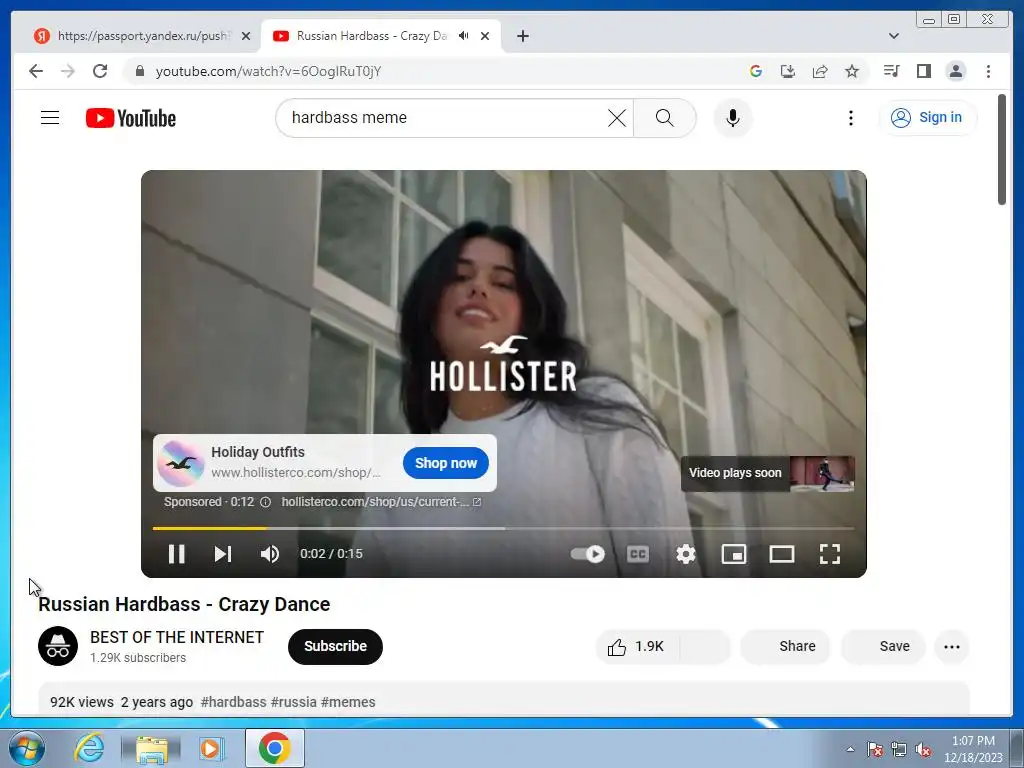Screen dimensions: 1024x768
Task: Go to YouTube home via logo
Action: [131, 118]
